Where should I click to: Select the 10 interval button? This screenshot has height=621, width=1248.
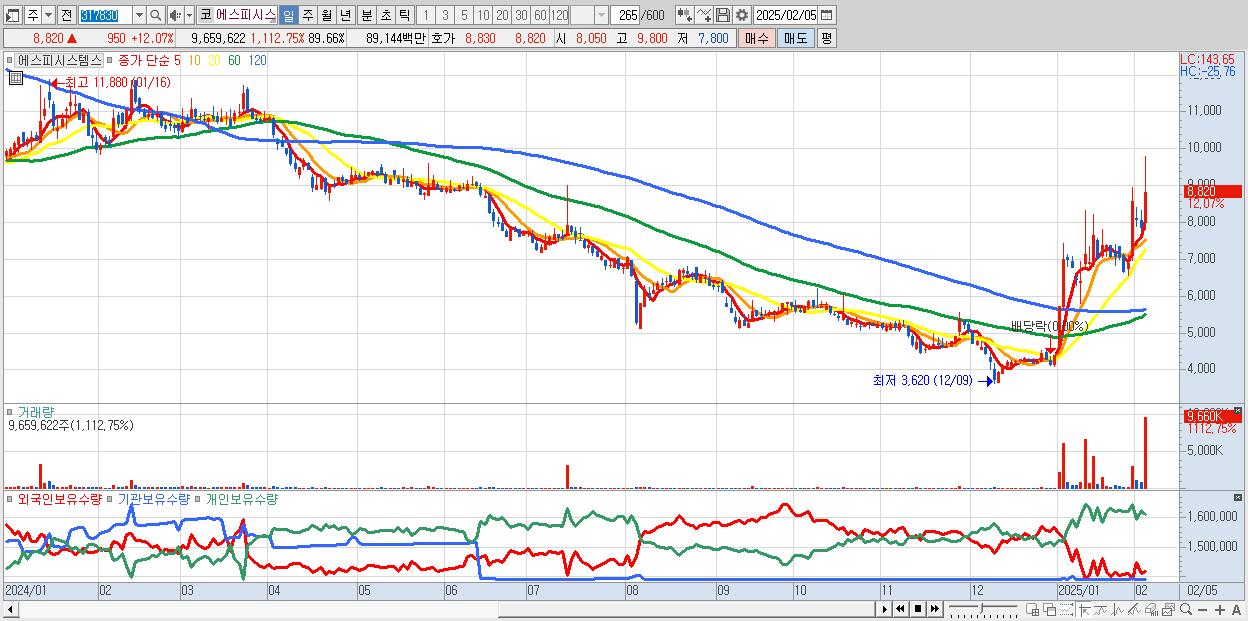point(483,15)
